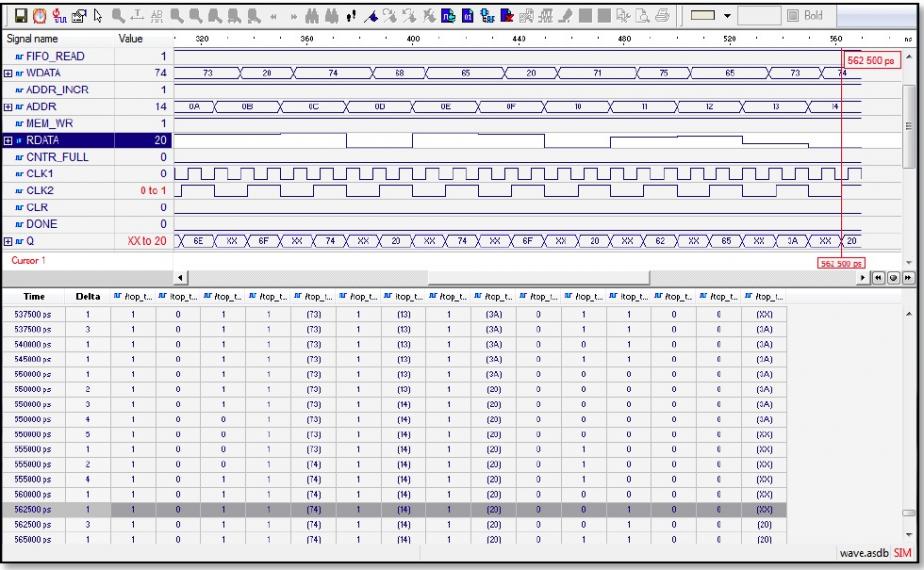The width and height of the screenshot is (924, 570).
Task: Click the print preview magnifier page icon
Action: coord(643,16)
